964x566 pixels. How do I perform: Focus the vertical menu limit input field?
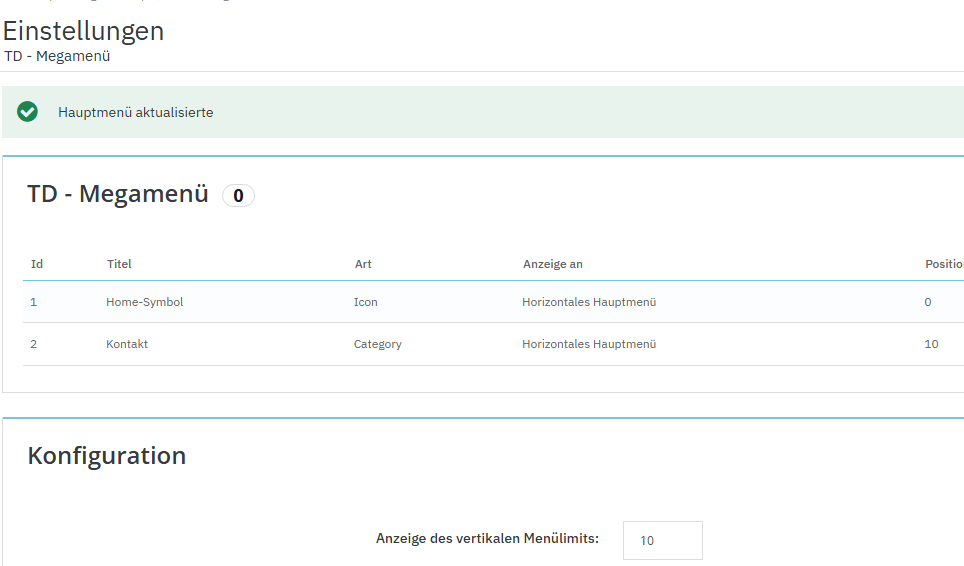[x=663, y=540]
